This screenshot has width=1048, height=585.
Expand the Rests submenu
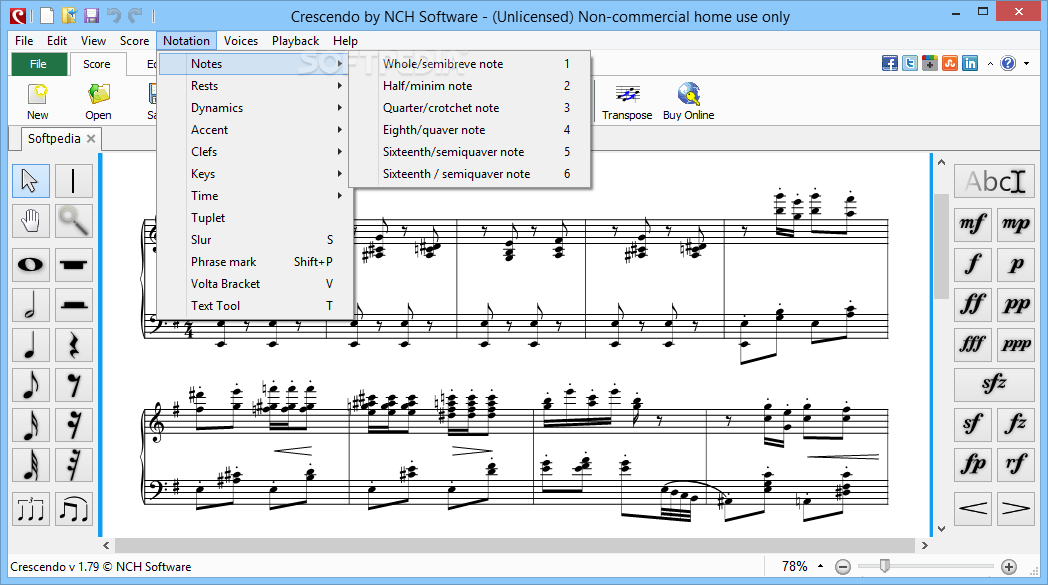(254, 86)
